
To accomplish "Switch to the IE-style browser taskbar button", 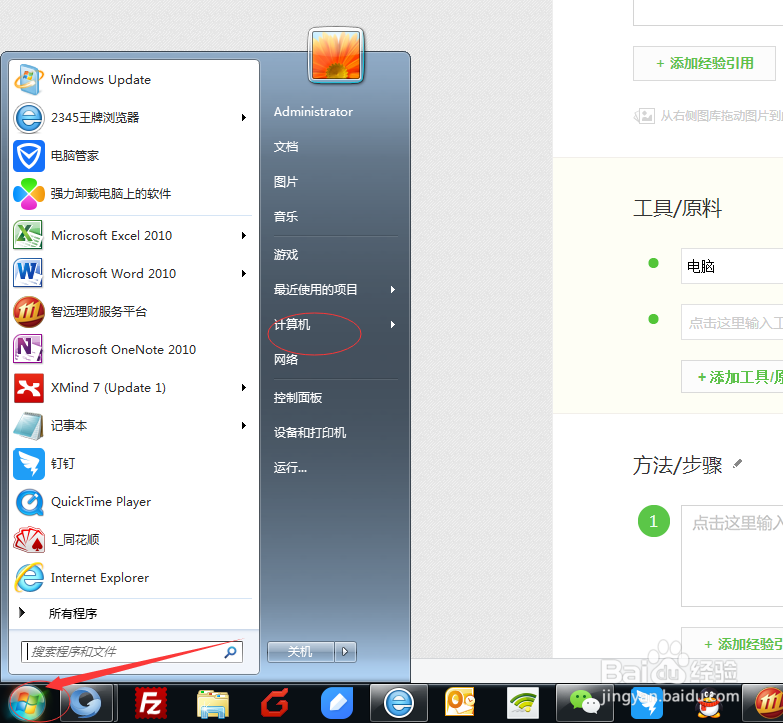I will [399, 704].
